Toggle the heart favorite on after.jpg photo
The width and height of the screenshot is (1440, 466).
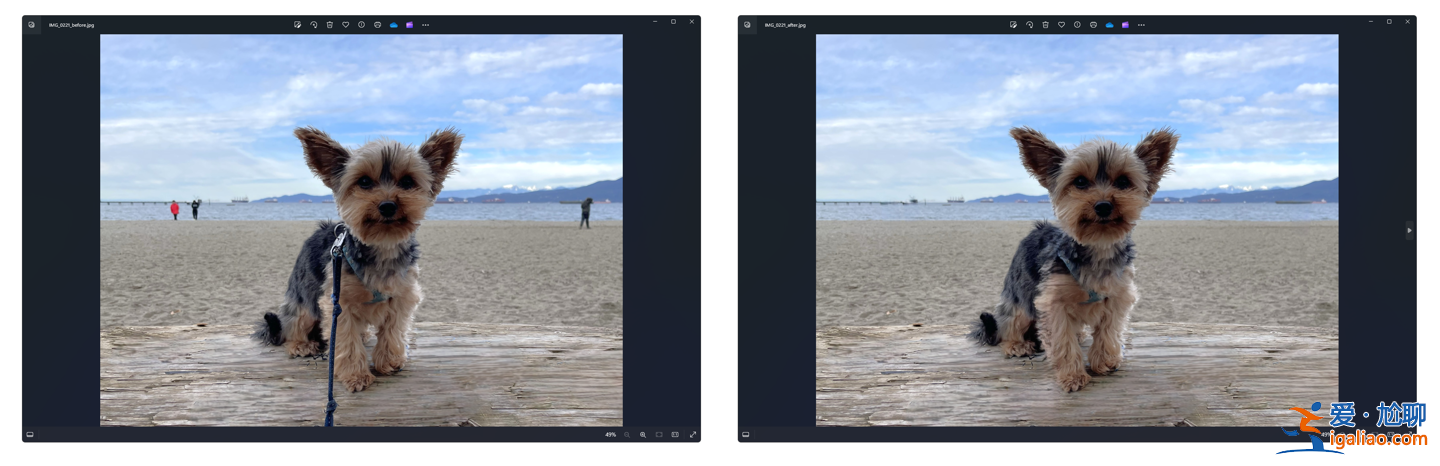coord(1061,24)
